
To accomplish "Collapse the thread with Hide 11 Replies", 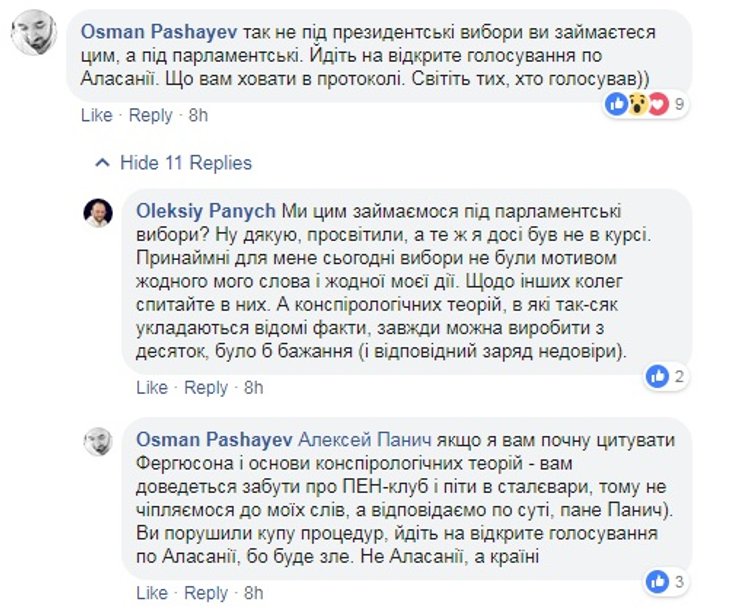I will point(185,162).
